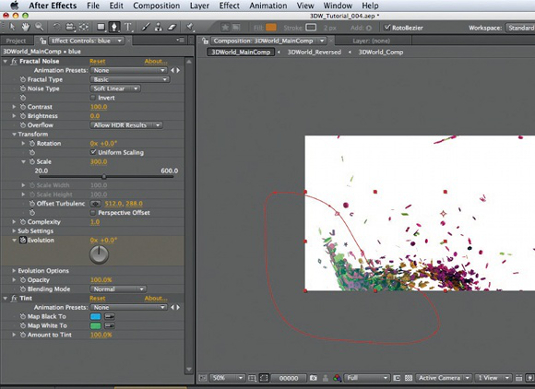The height and width of the screenshot is (389, 535).
Task: Select the 3DWorld_Comp breadcrumb
Action: 380,52
